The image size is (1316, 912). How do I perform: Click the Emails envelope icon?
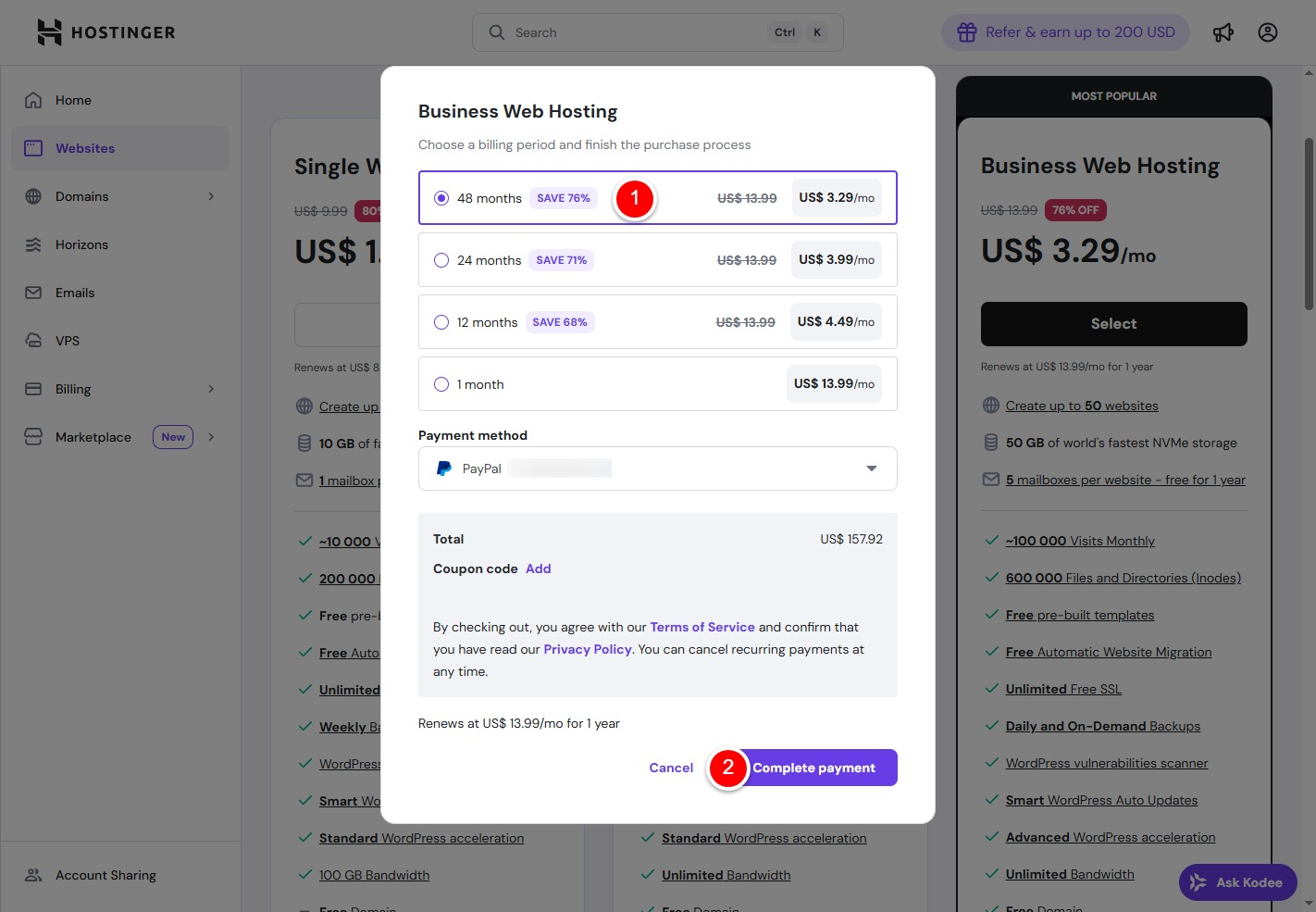[x=33, y=293]
